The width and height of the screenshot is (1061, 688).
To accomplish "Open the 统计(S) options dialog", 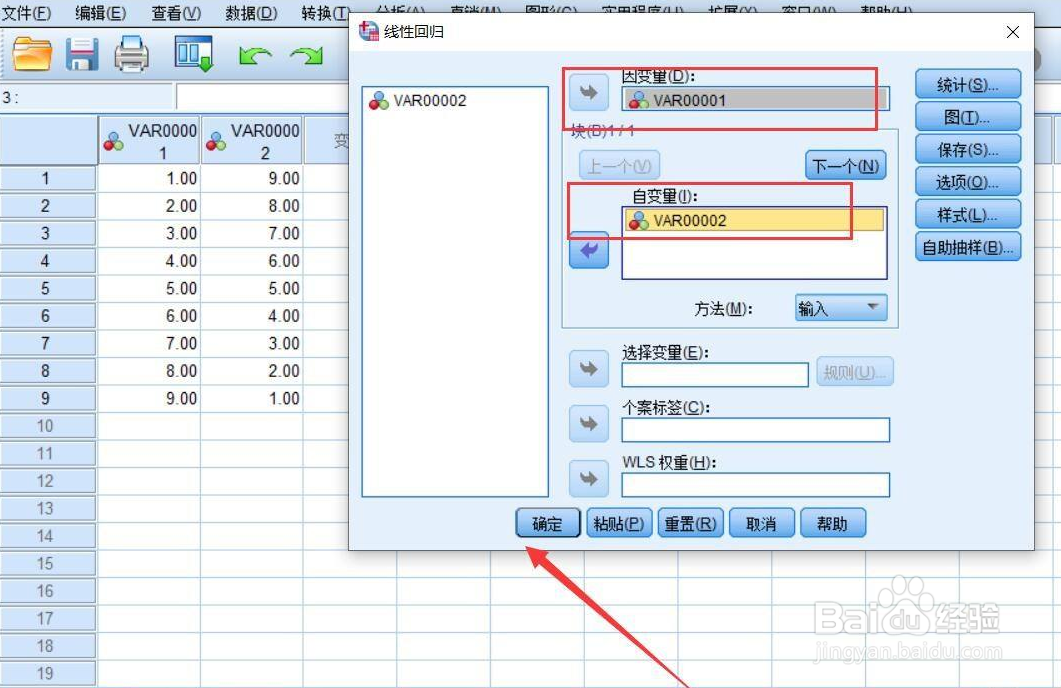I will click(966, 84).
